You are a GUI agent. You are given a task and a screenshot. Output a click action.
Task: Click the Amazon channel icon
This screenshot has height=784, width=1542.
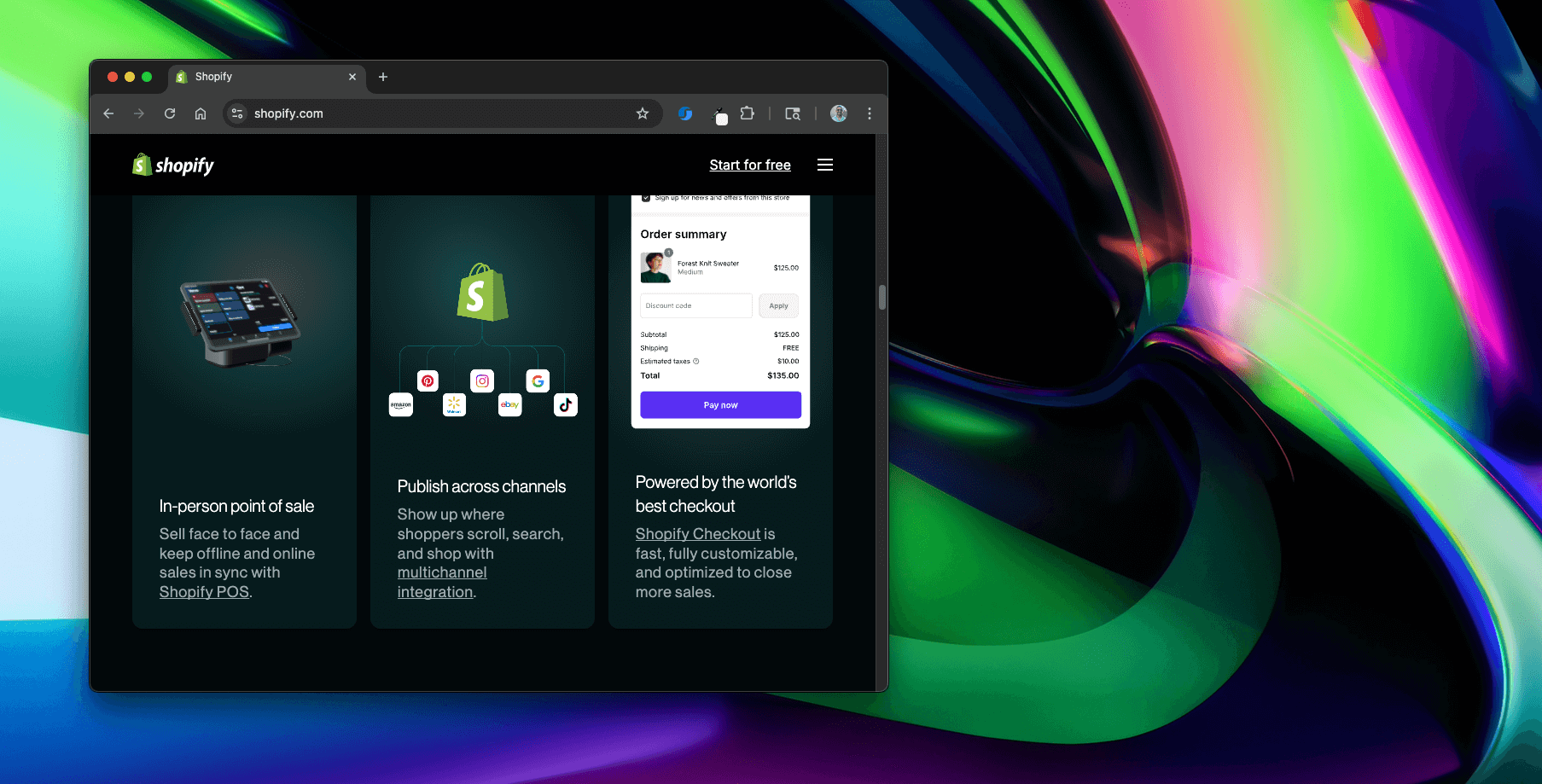pos(401,404)
